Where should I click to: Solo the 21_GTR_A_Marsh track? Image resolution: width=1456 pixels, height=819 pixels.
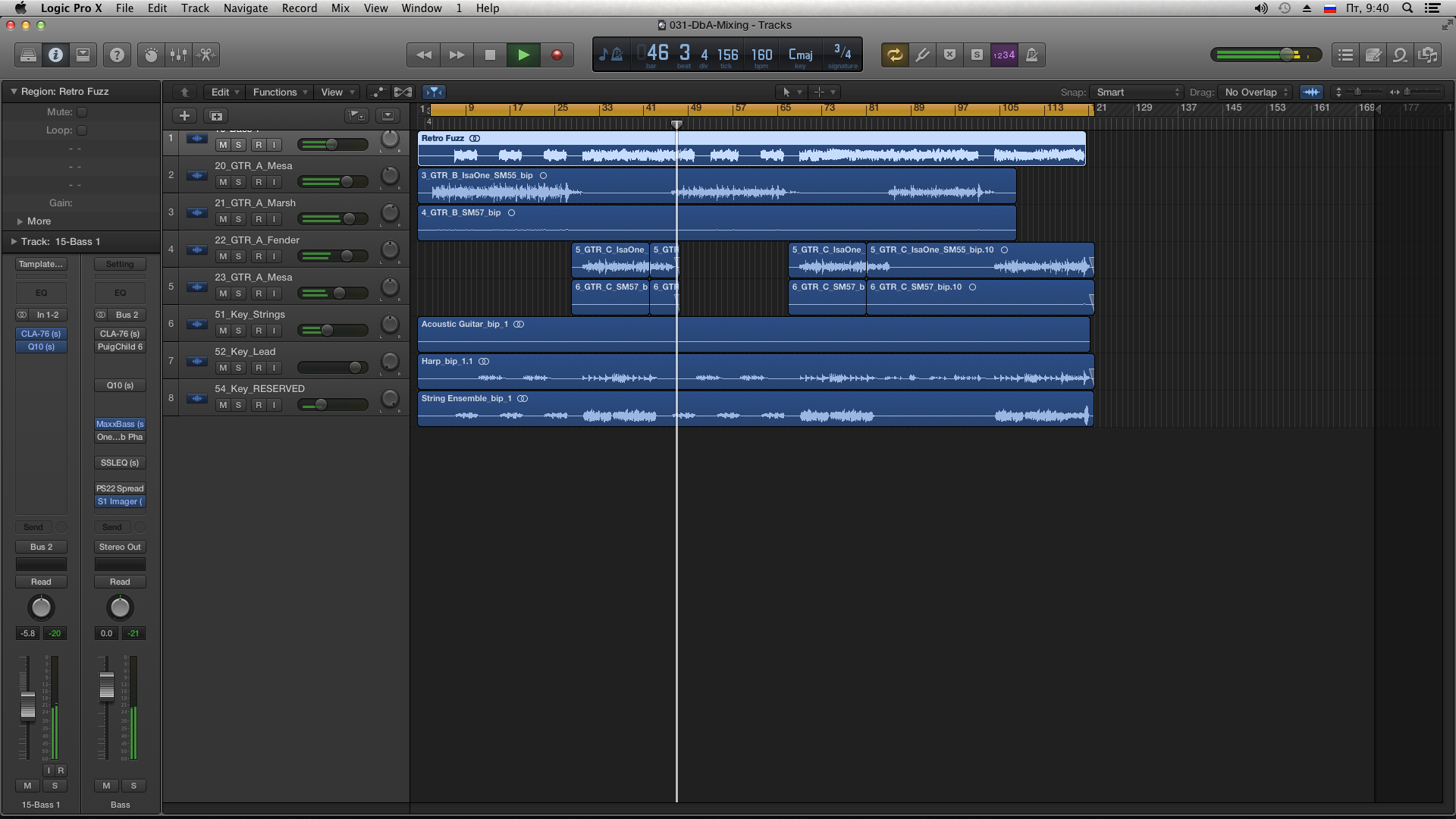coord(238,219)
